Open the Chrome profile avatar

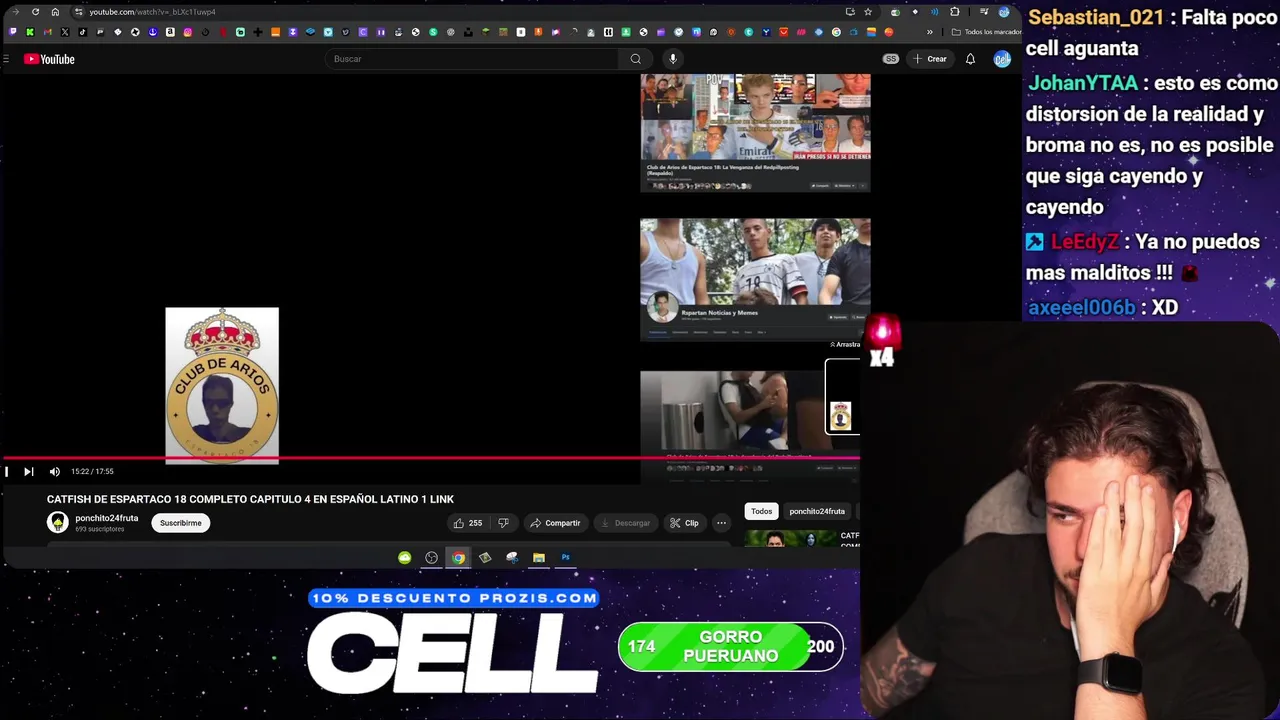pos(1004,12)
